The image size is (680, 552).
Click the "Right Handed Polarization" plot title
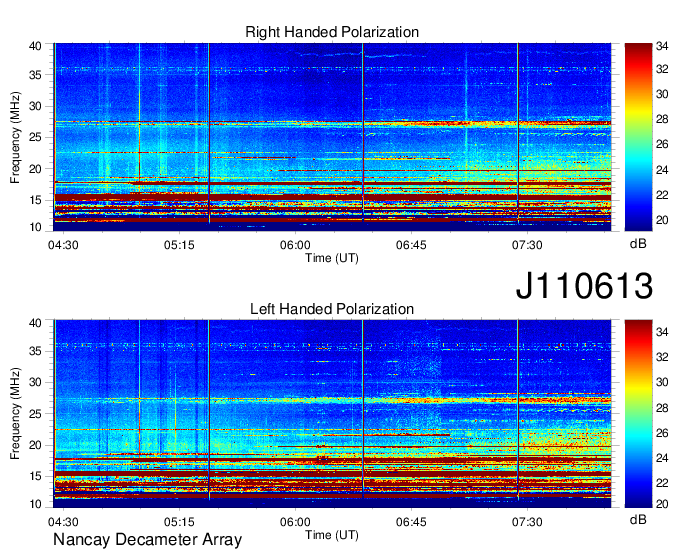(332, 32)
